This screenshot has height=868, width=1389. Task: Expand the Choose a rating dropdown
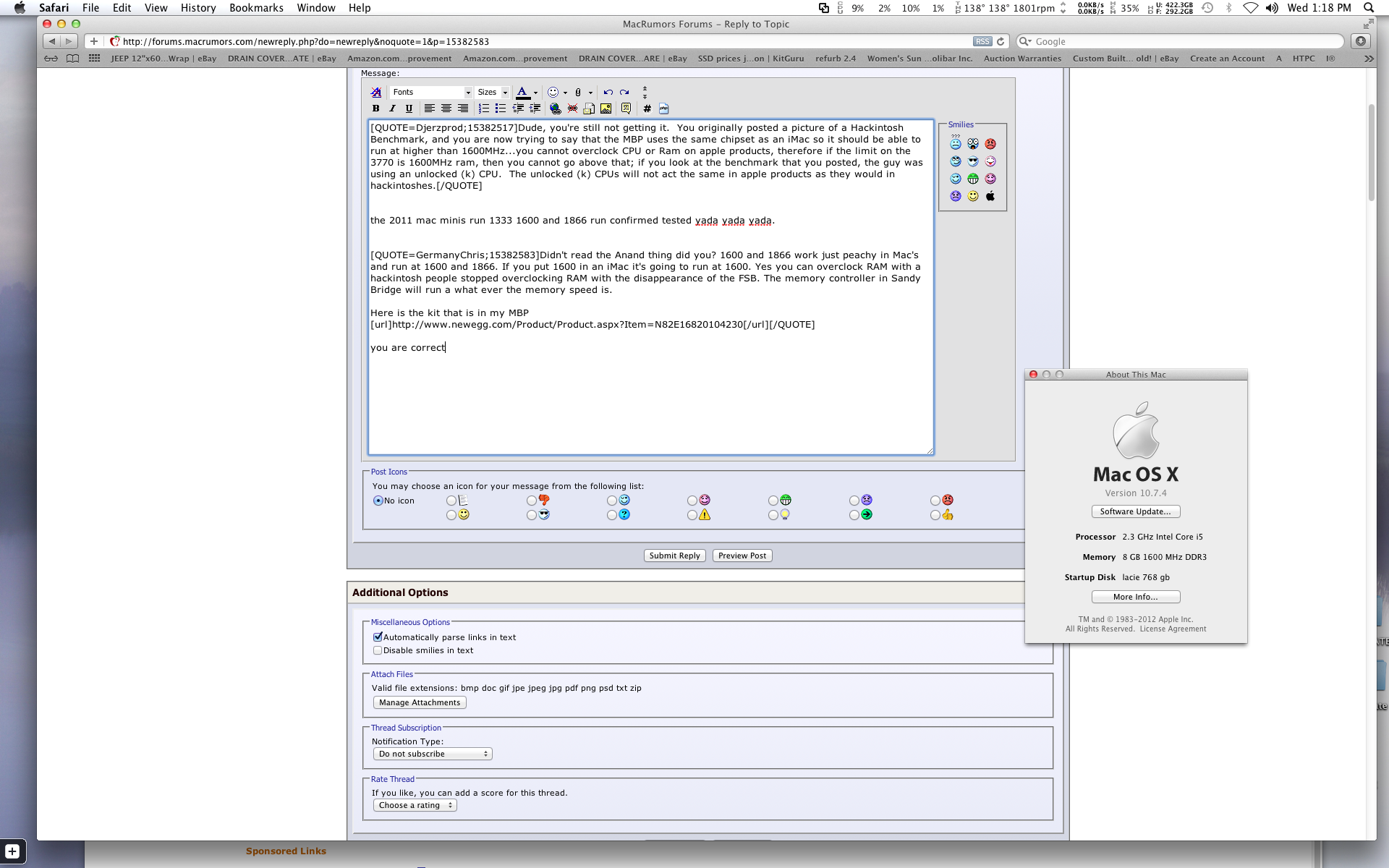(415, 805)
